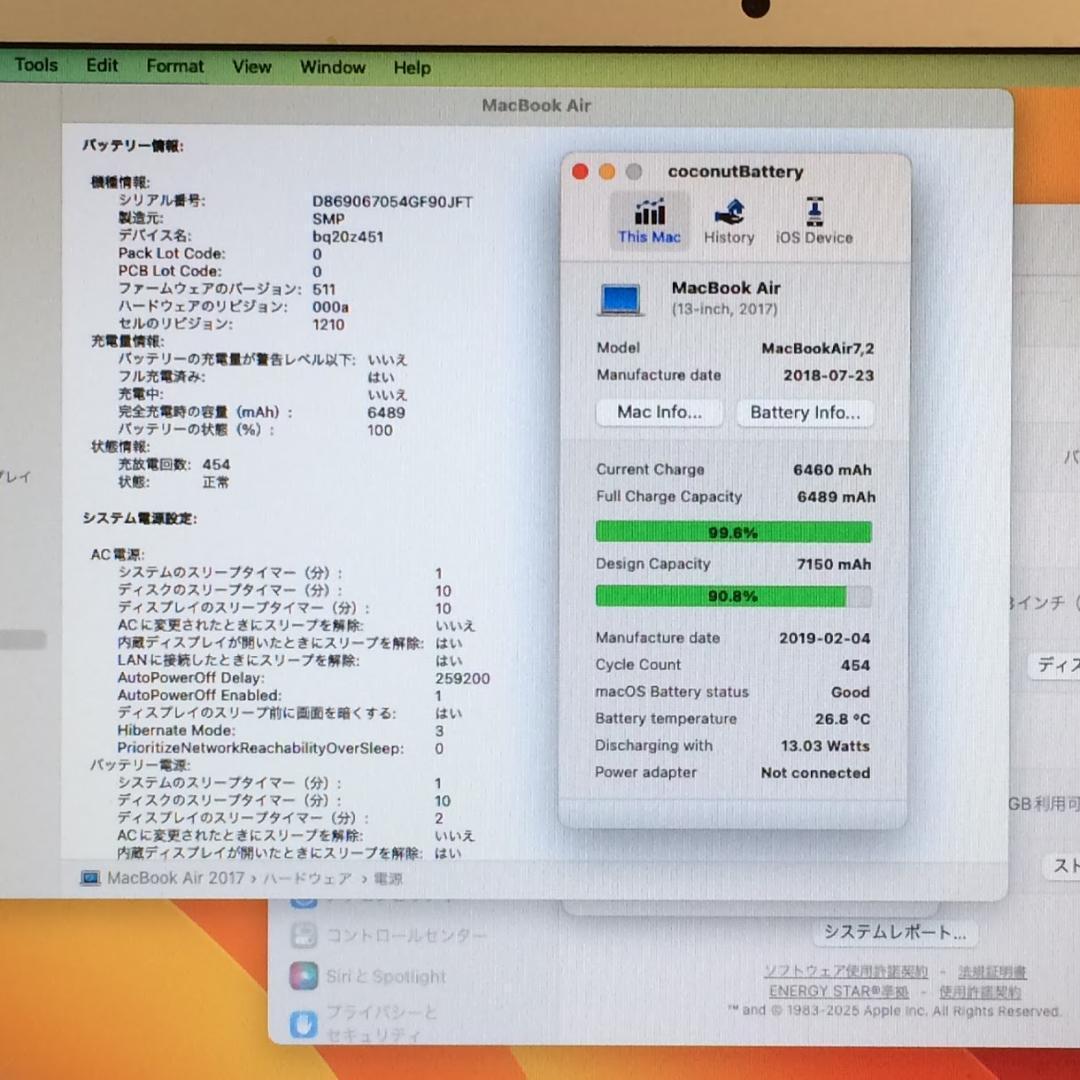Click 電源 in the path bar
Screen dimensions: 1080x1080
[388, 879]
